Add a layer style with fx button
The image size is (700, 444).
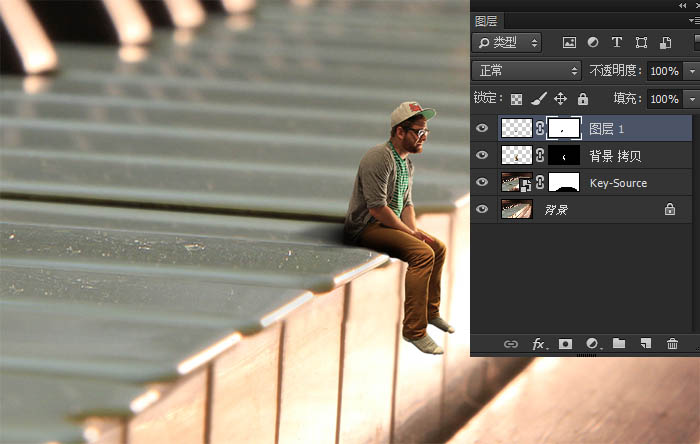538,344
